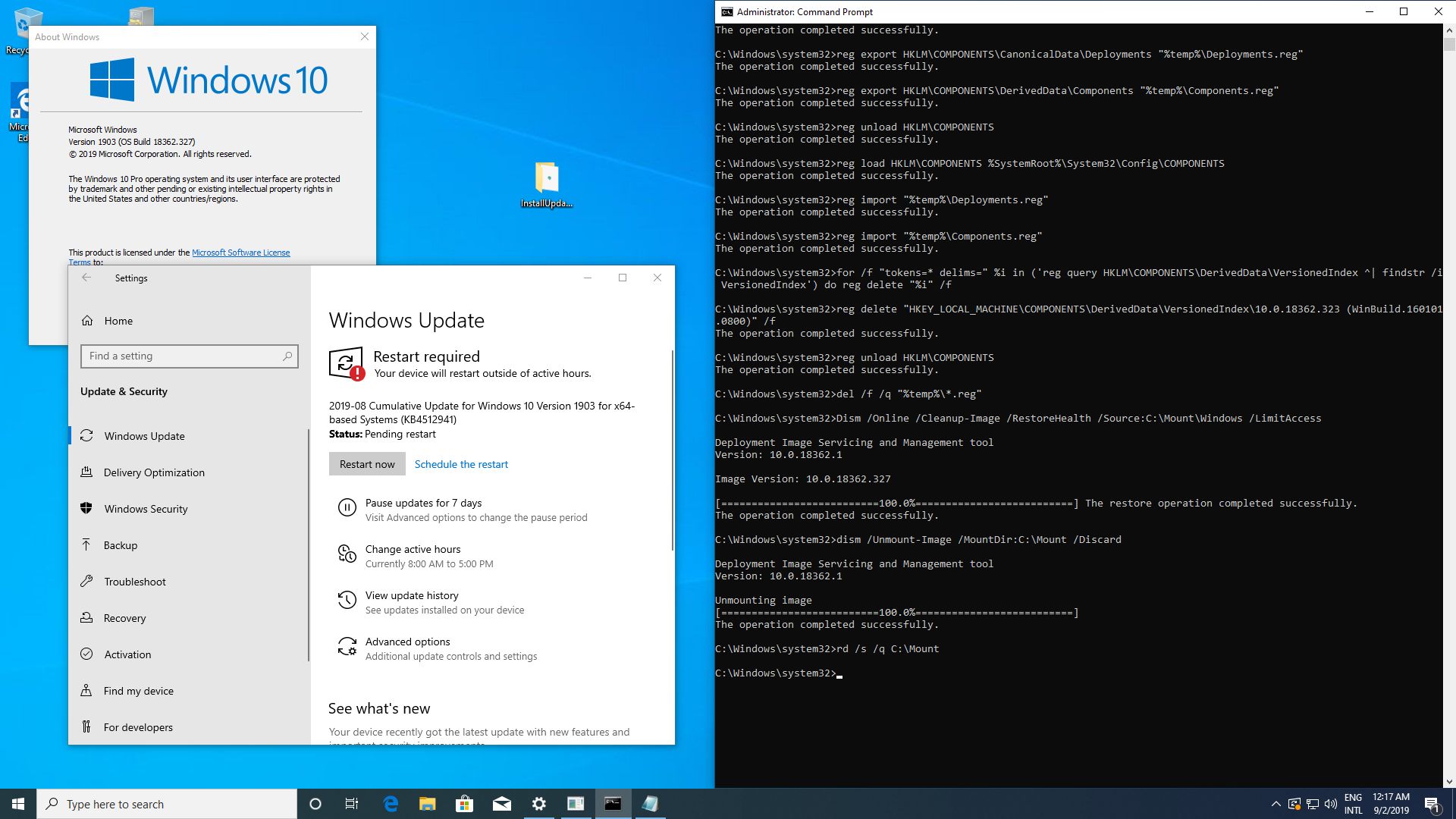This screenshot has height=819, width=1456.
Task: Click the Restart now button
Action: click(367, 464)
